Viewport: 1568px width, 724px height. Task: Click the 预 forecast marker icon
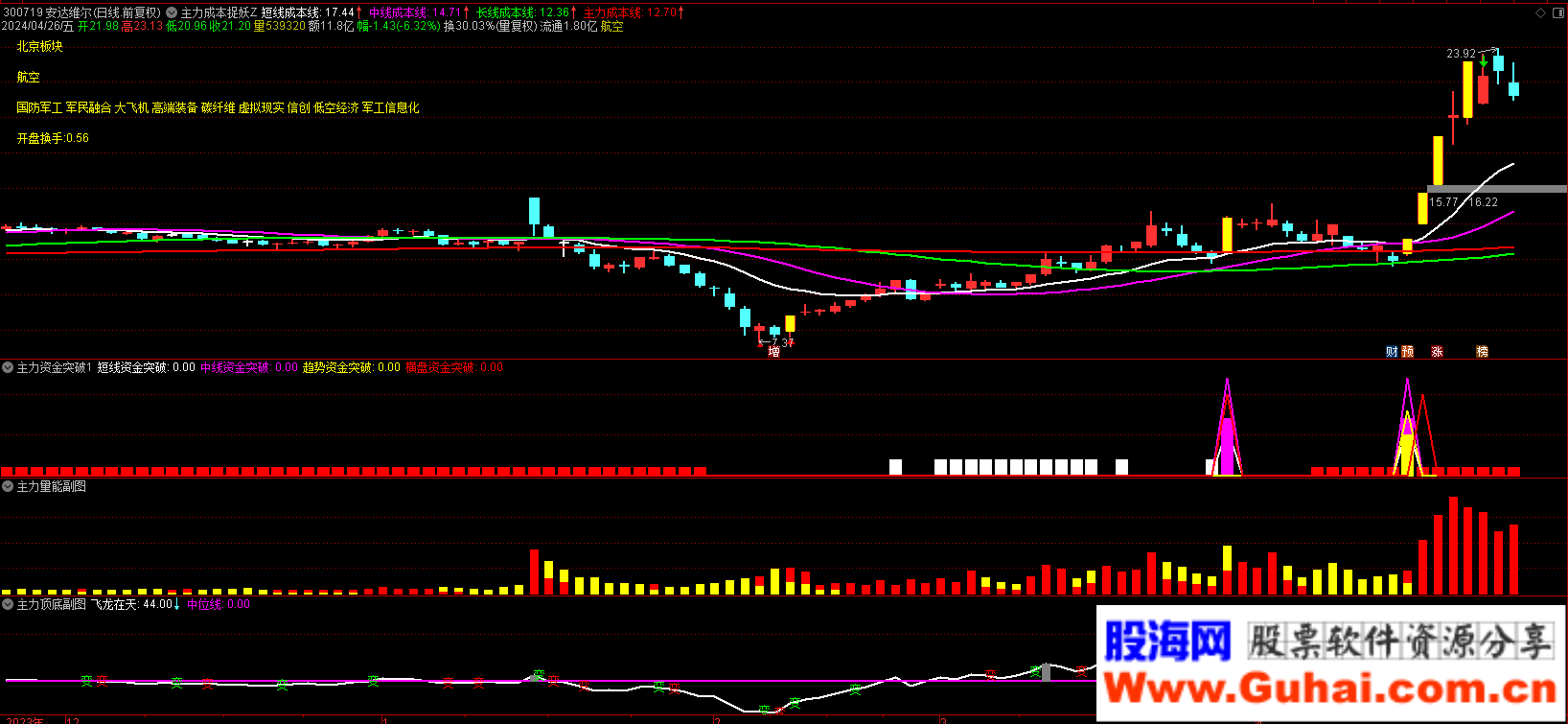[x=1407, y=352]
